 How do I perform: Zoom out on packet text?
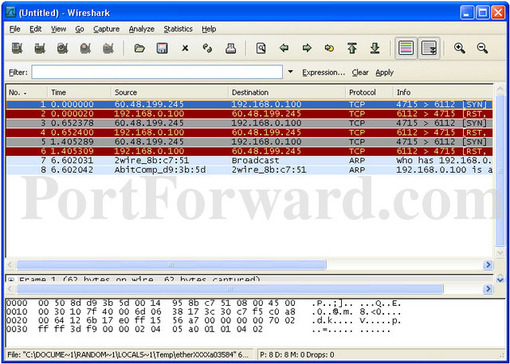[482, 48]
